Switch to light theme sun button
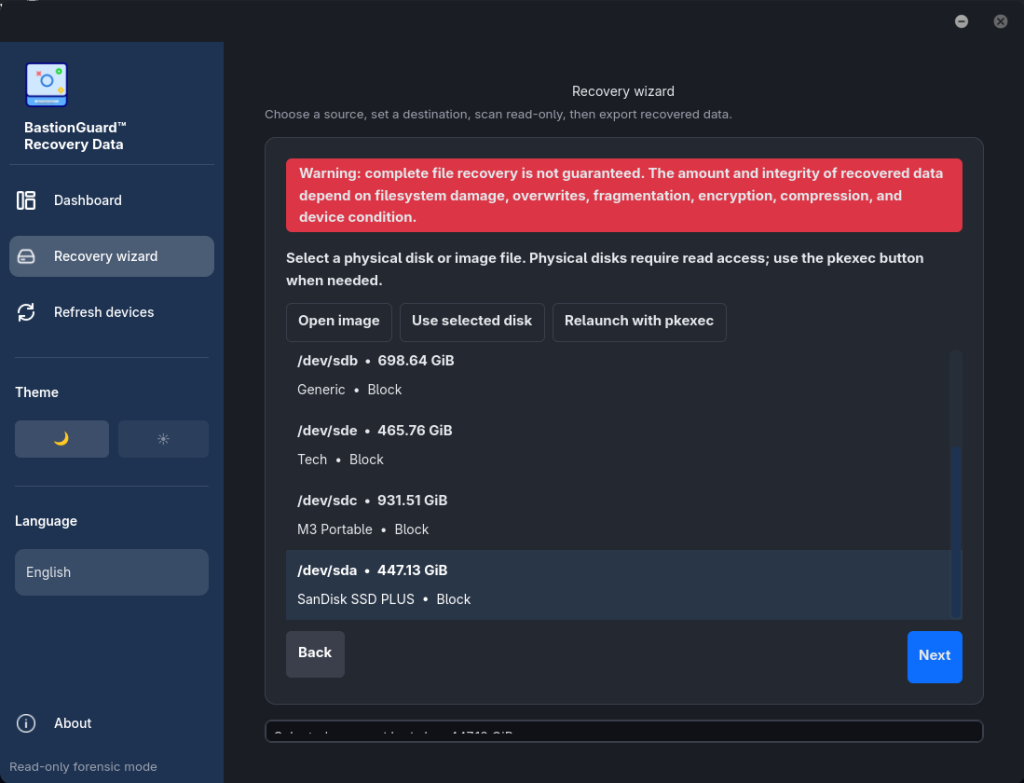Viewport: 1024px width, 783px height. [x=163, y=439]
